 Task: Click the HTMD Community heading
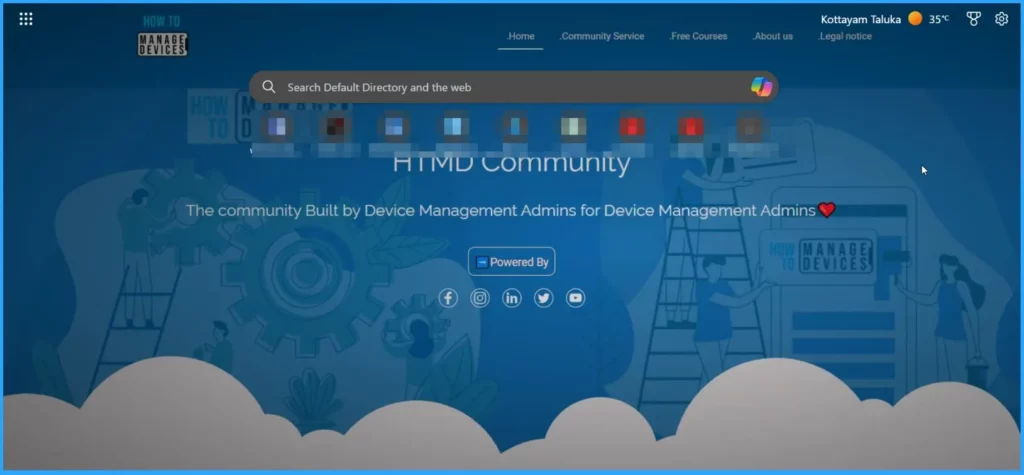[511, 163]
